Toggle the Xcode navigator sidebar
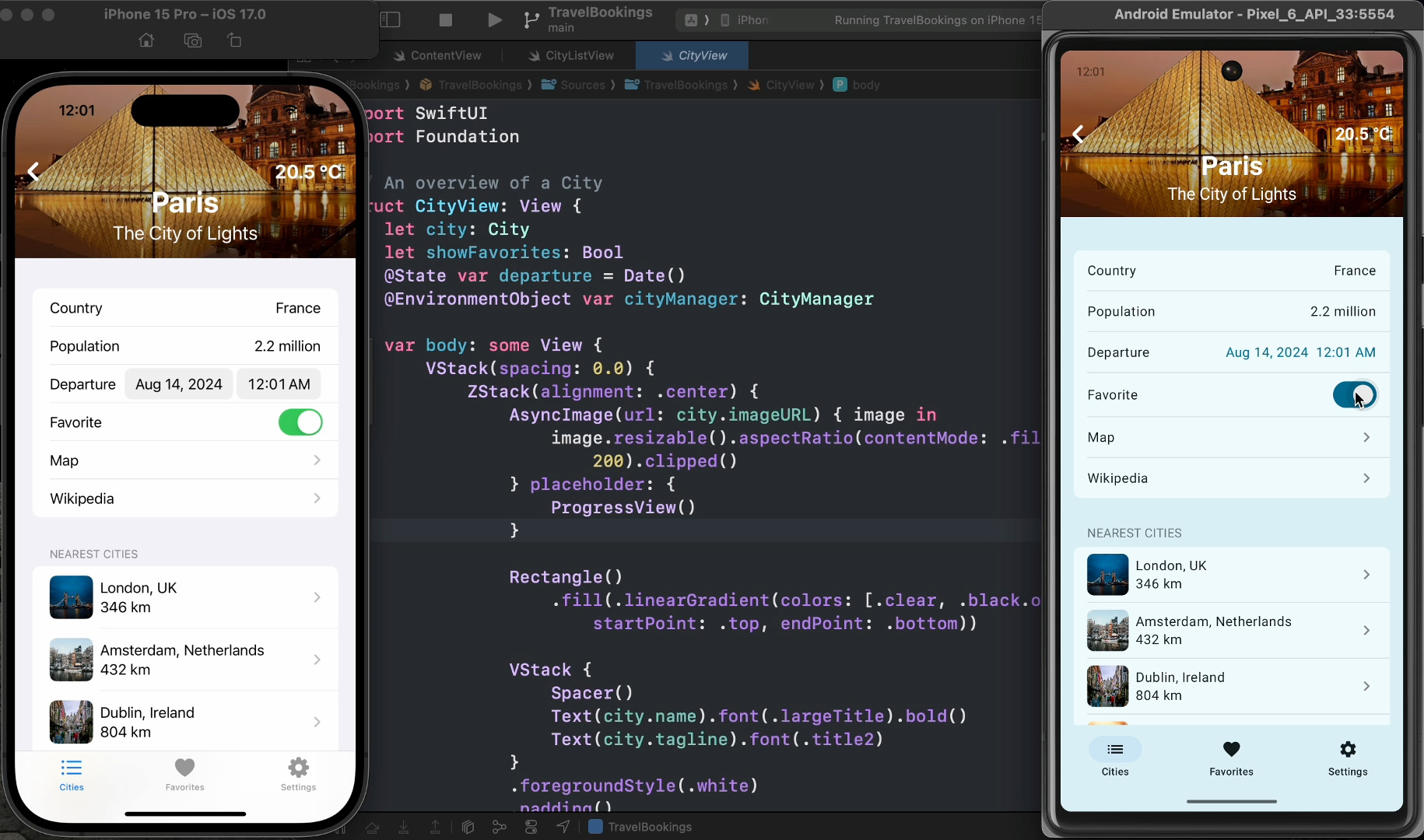The height and width of the screenshot is (840, 1424). point(391,20)
